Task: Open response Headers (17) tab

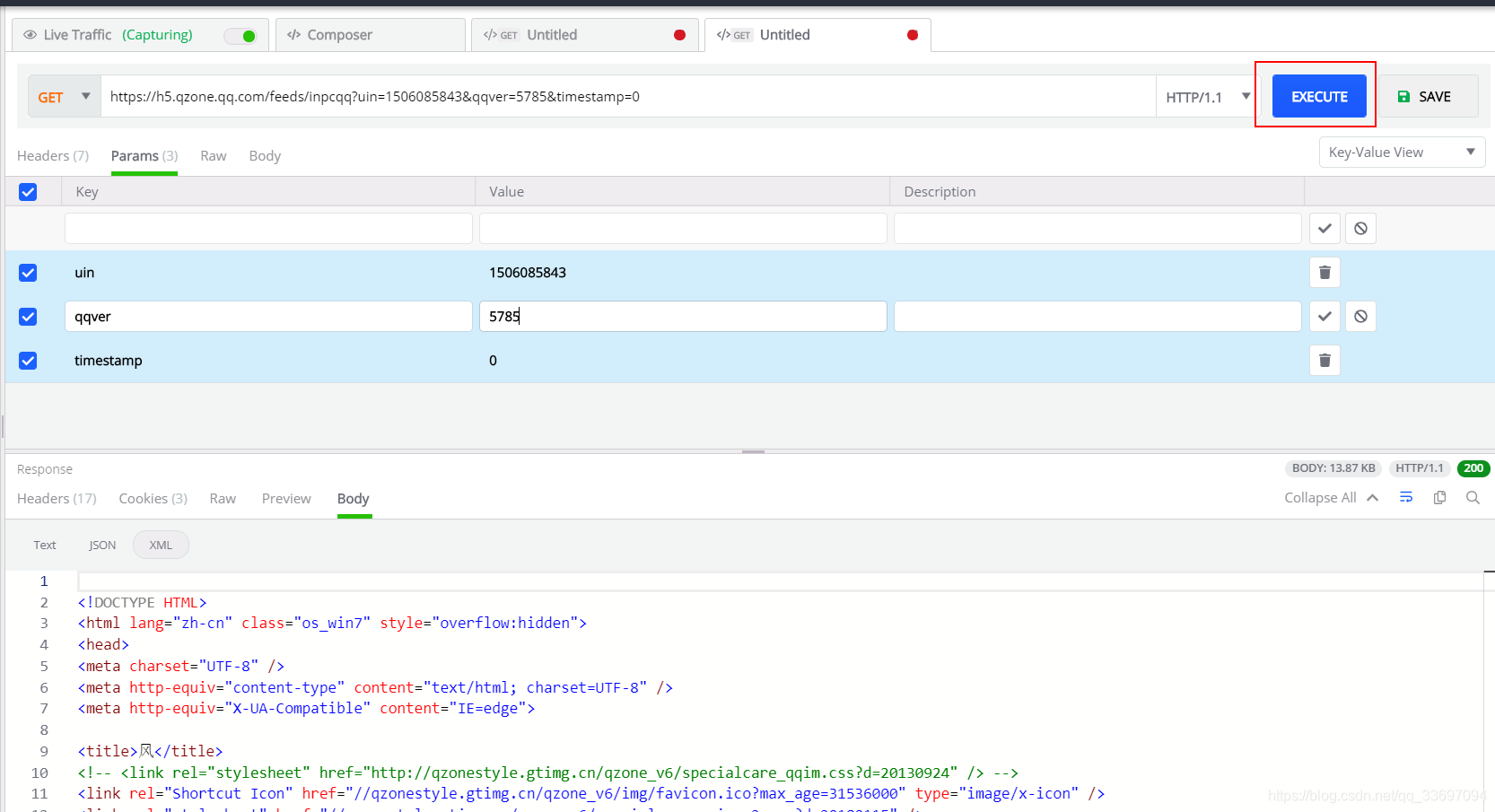Action: point(57,498)
